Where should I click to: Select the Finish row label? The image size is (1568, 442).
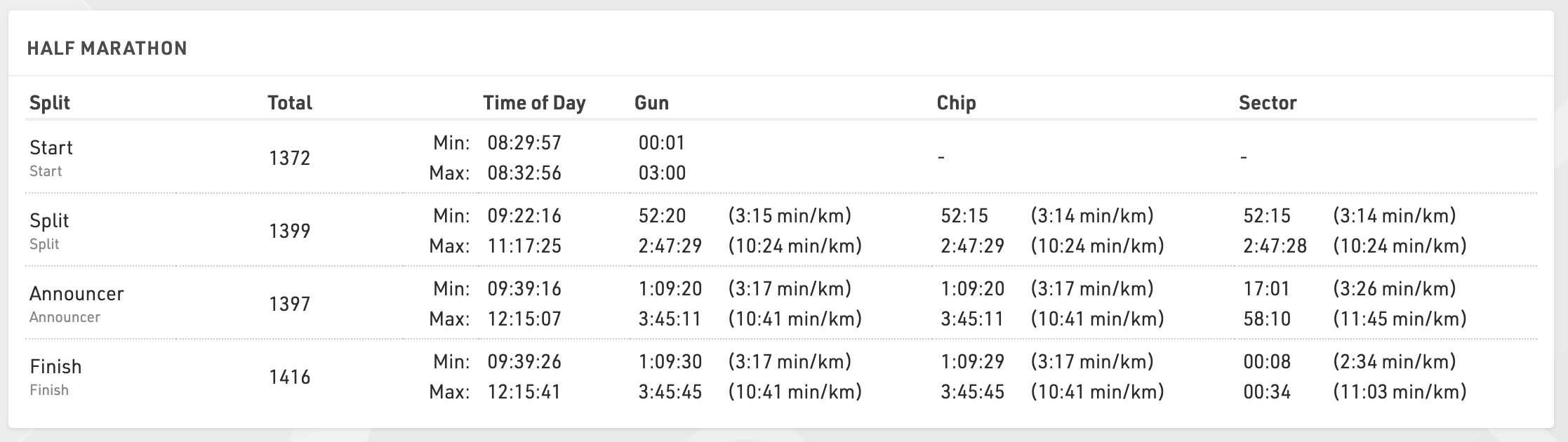click(55, 367)
